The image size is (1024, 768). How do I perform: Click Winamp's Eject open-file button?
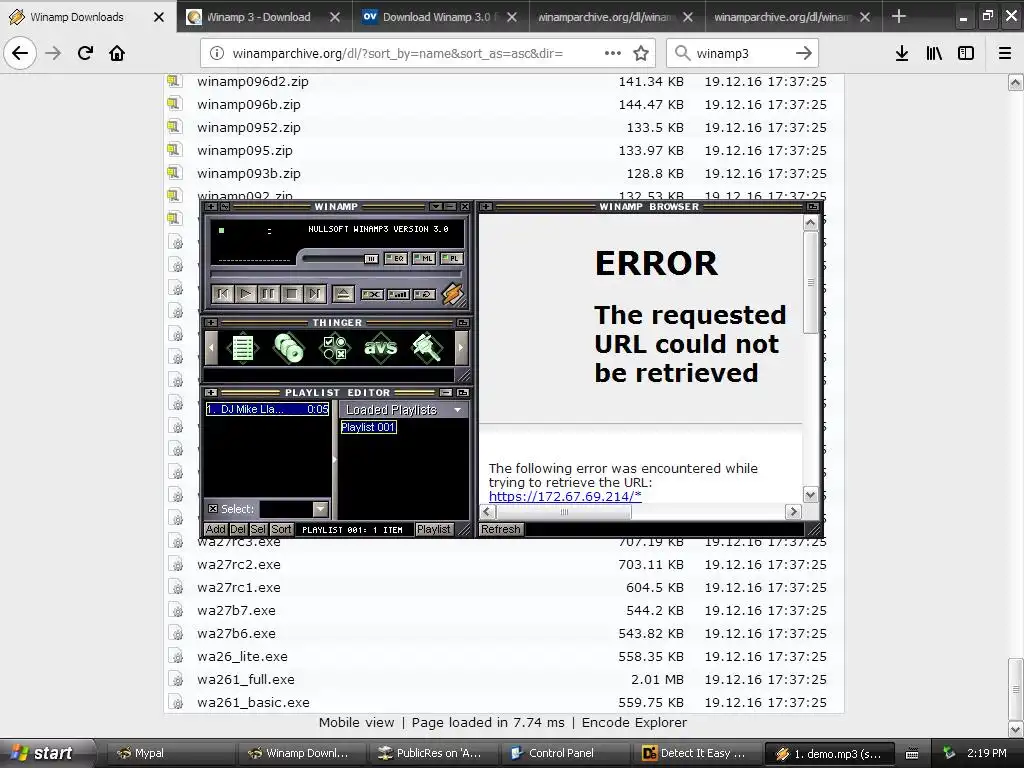[343, 294]
